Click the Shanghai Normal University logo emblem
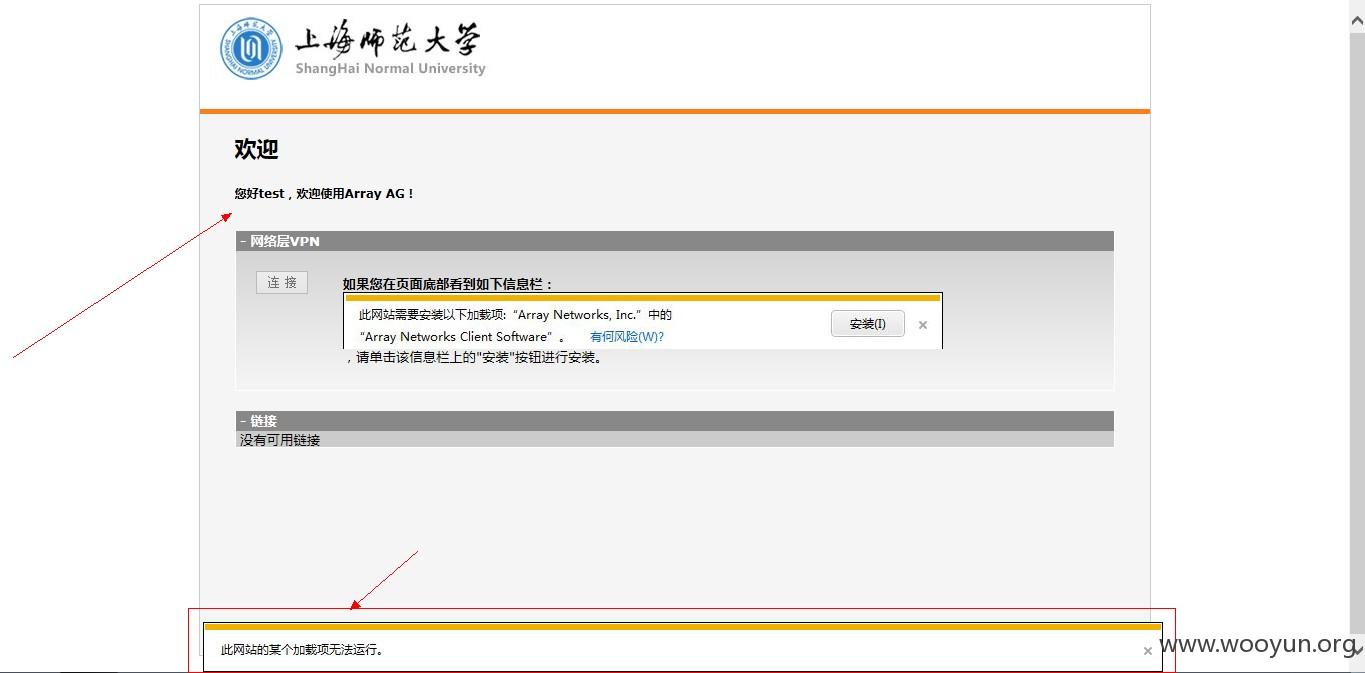Viewport: 1365px width, 673px height. click(x=252, y=48)
